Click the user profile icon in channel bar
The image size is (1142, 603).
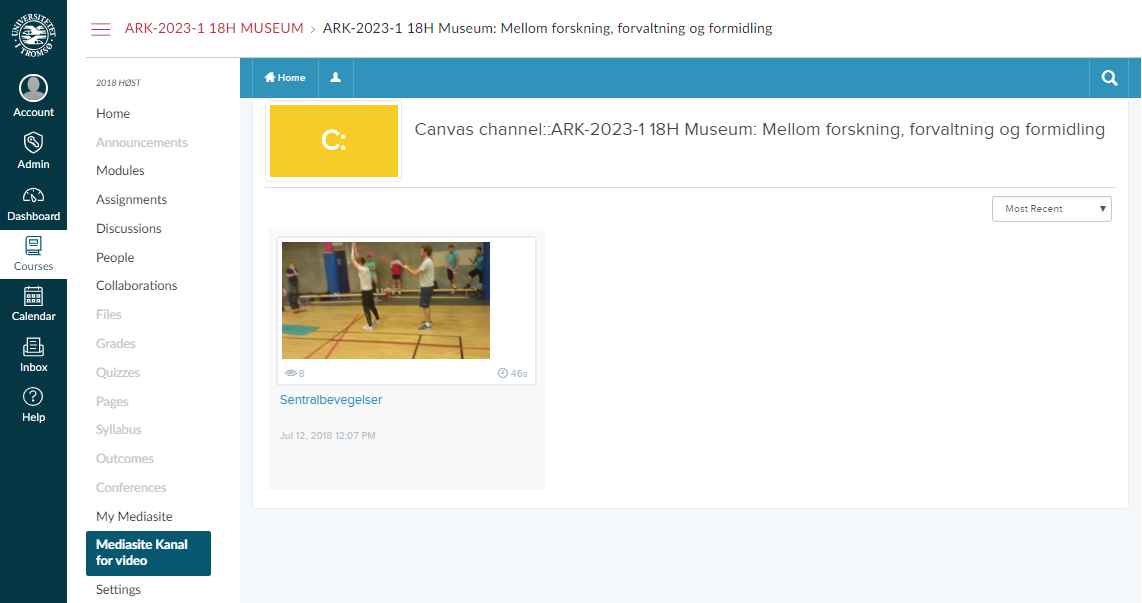click(x=336, y=78)
